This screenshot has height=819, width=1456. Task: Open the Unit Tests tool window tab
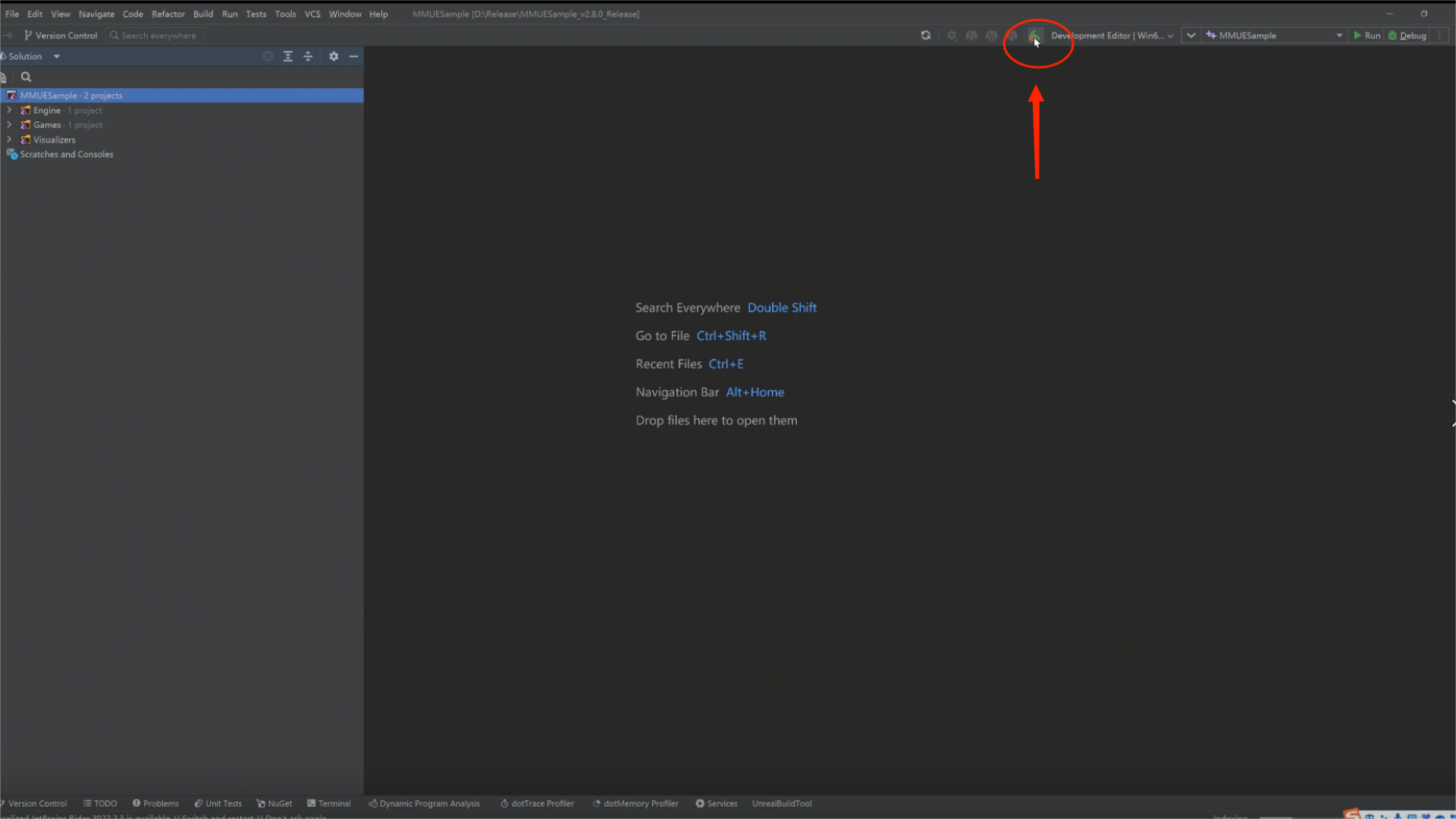coord(218,803)
